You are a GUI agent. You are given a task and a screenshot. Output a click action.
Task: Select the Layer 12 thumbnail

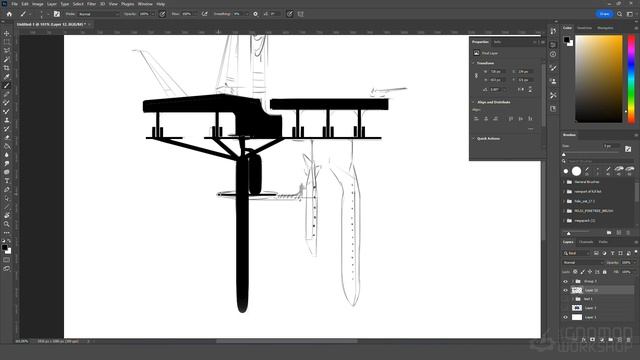(577, 290)
